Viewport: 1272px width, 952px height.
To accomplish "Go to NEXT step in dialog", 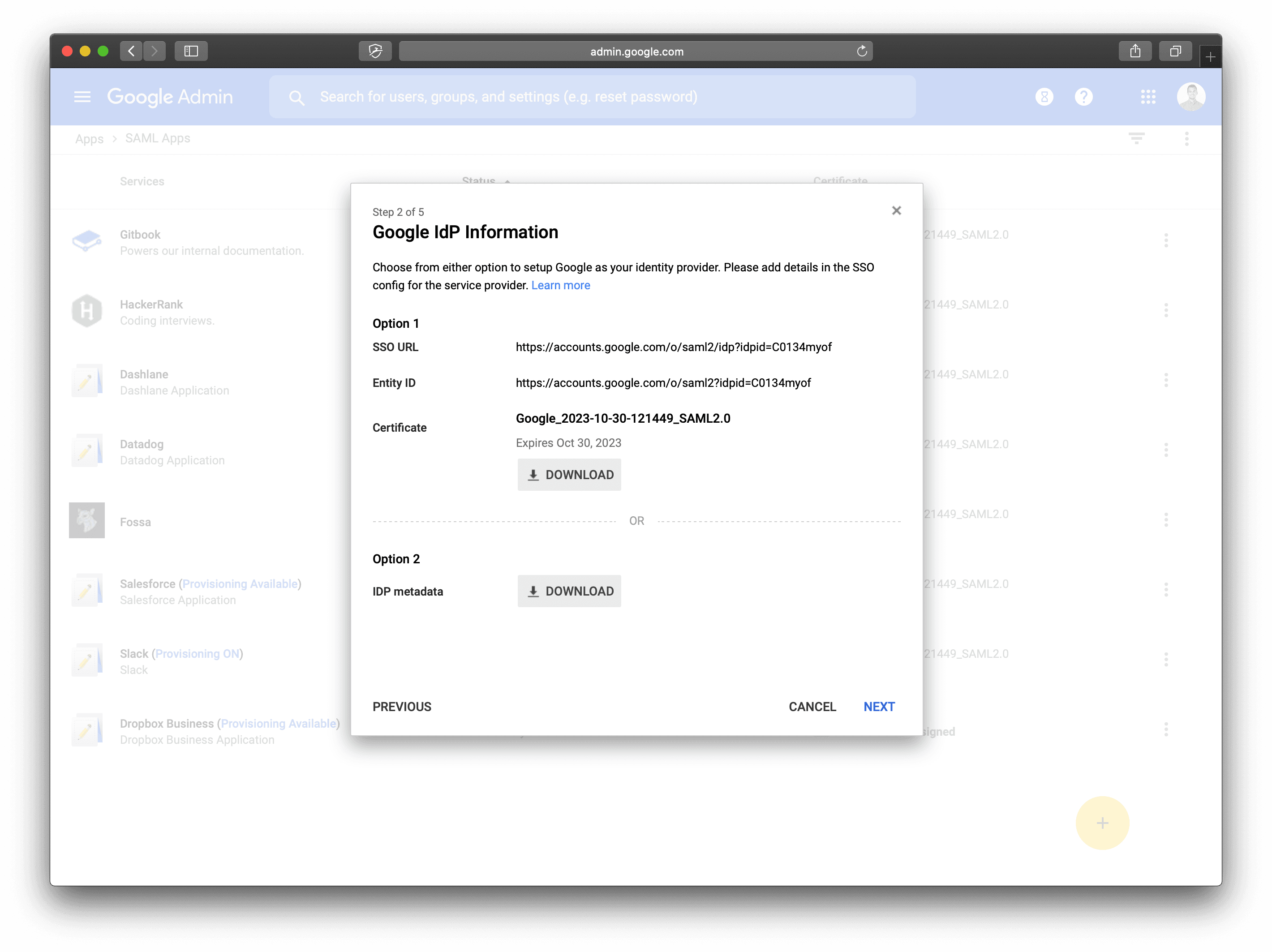I will 879,707.
